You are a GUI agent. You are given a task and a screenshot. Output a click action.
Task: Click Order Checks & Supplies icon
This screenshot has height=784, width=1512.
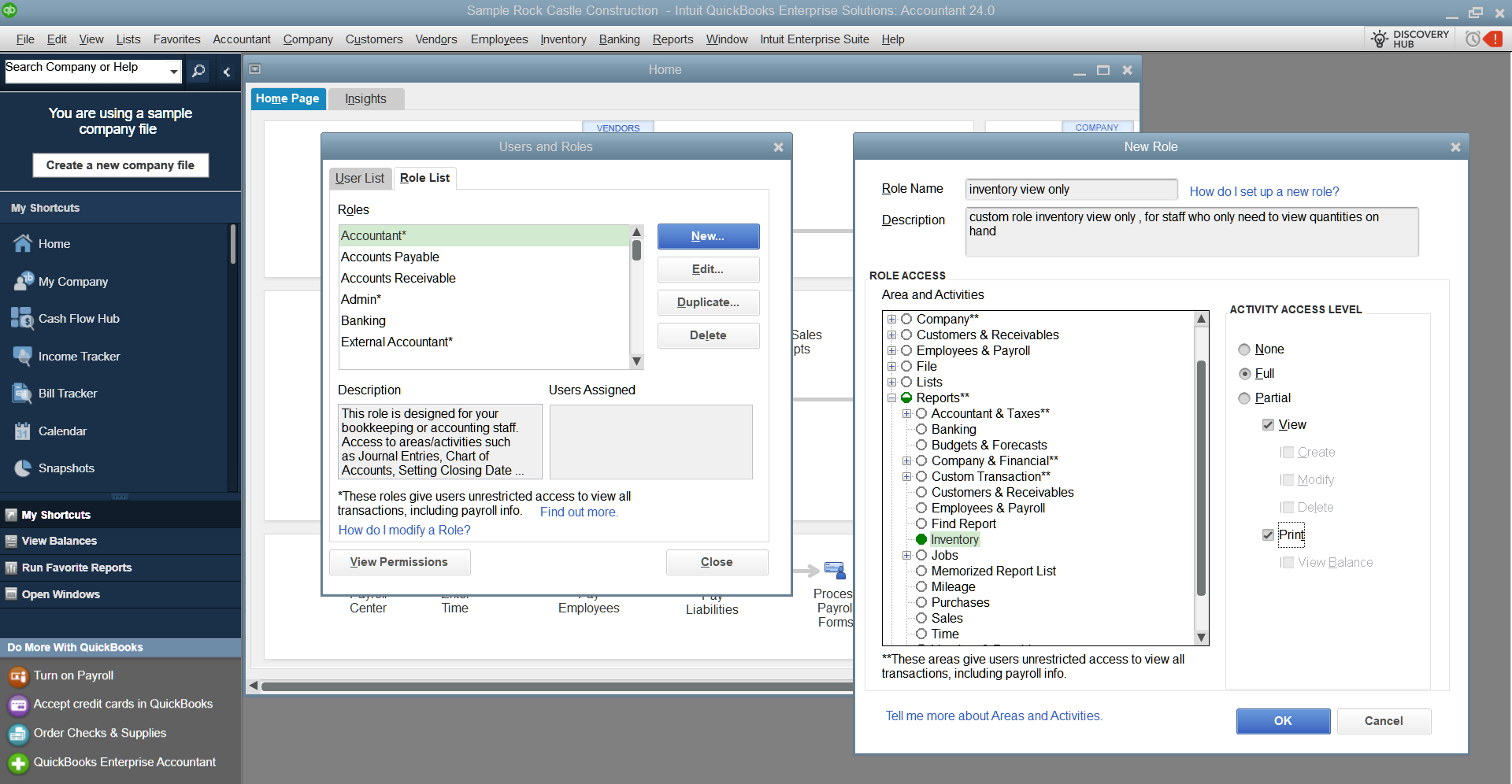(18, 734)
